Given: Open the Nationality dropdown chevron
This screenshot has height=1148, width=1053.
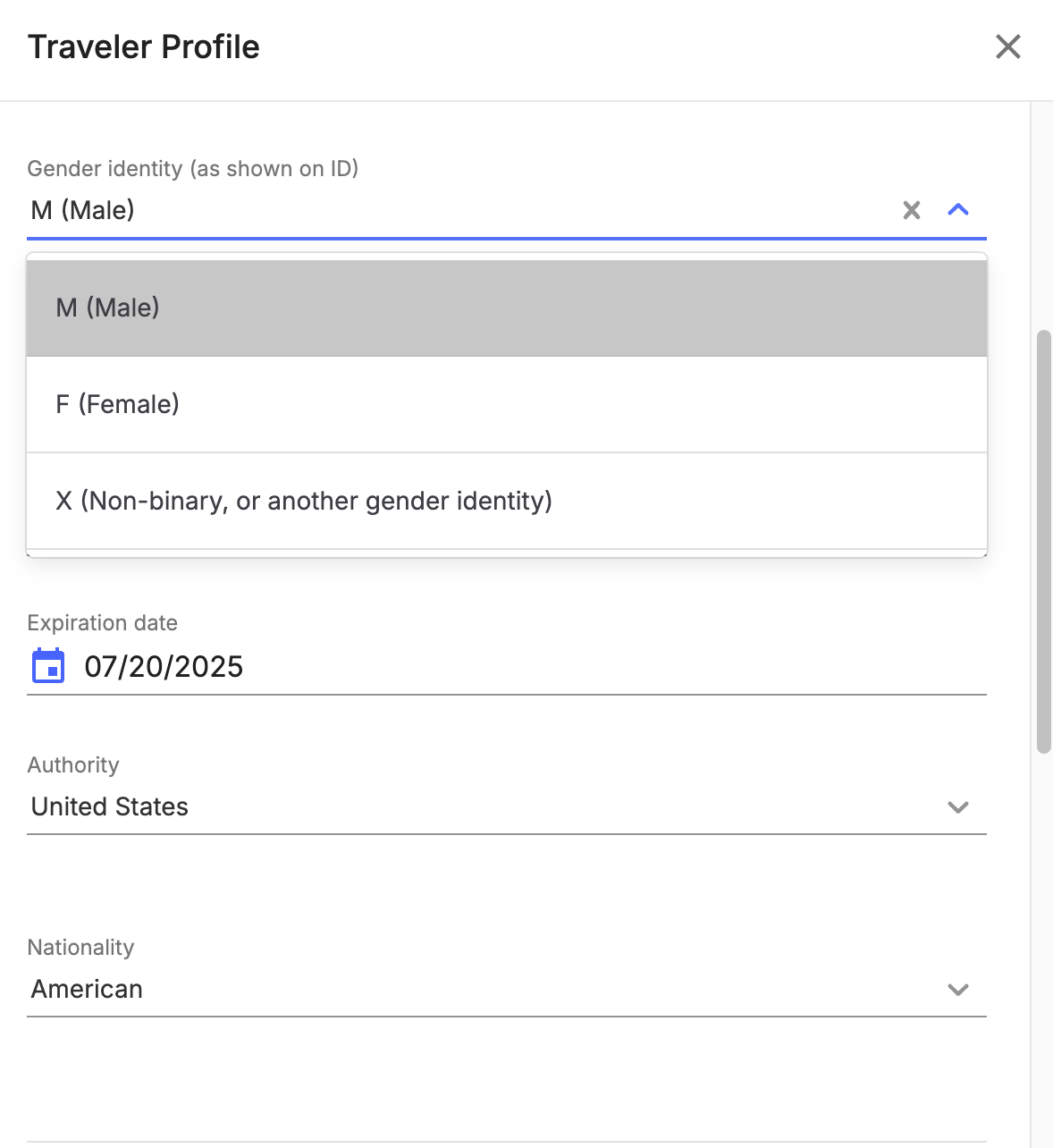Looking at the screenshot, I should pos(958,990).
